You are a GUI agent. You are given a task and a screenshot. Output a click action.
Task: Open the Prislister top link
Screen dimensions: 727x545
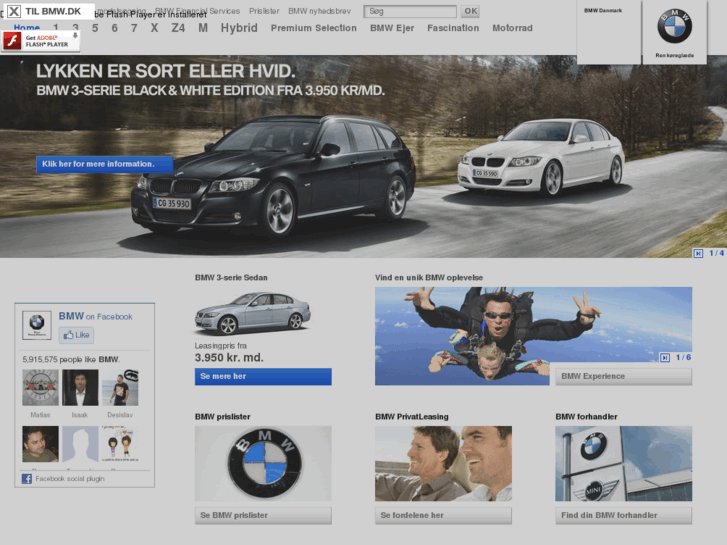(264, 11)
